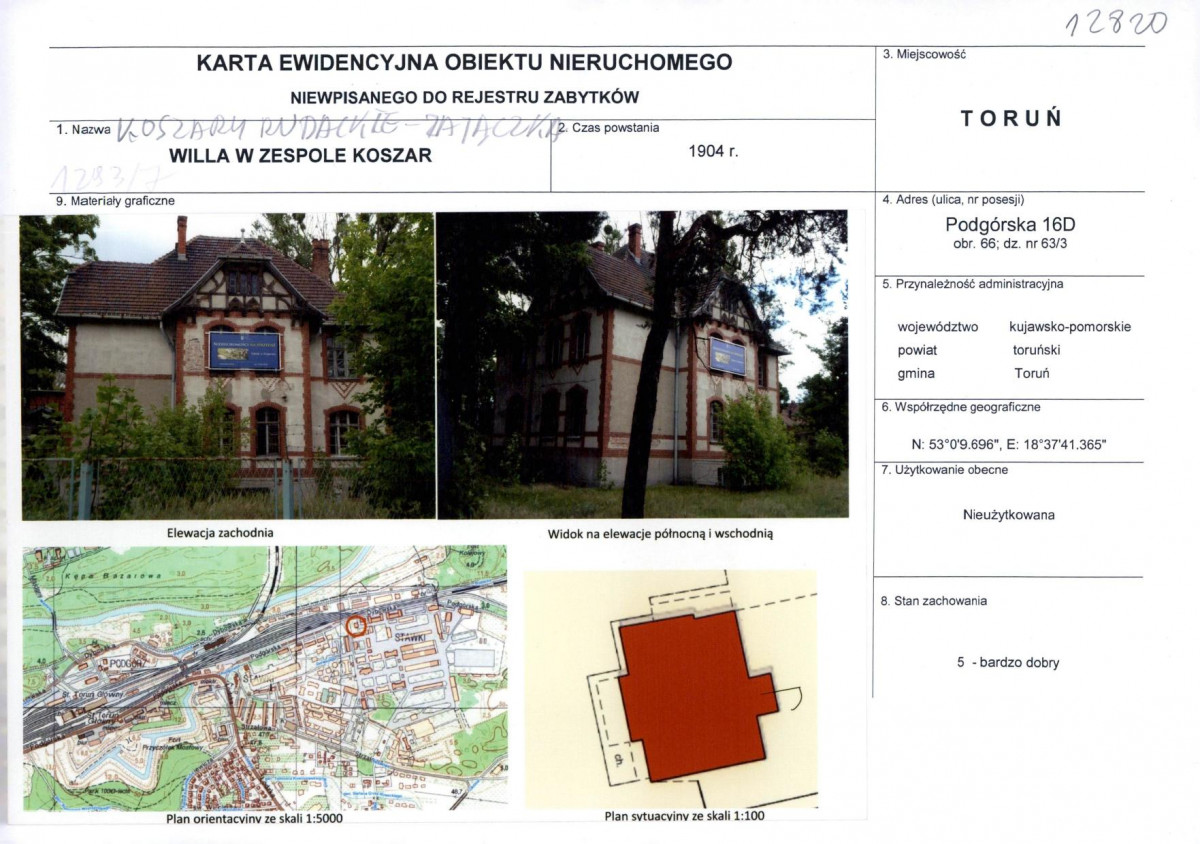The height and width of the screenshot is (844, 1200).
Task: Click the gmina value 'Toruń'
Action: point(1032,374)
